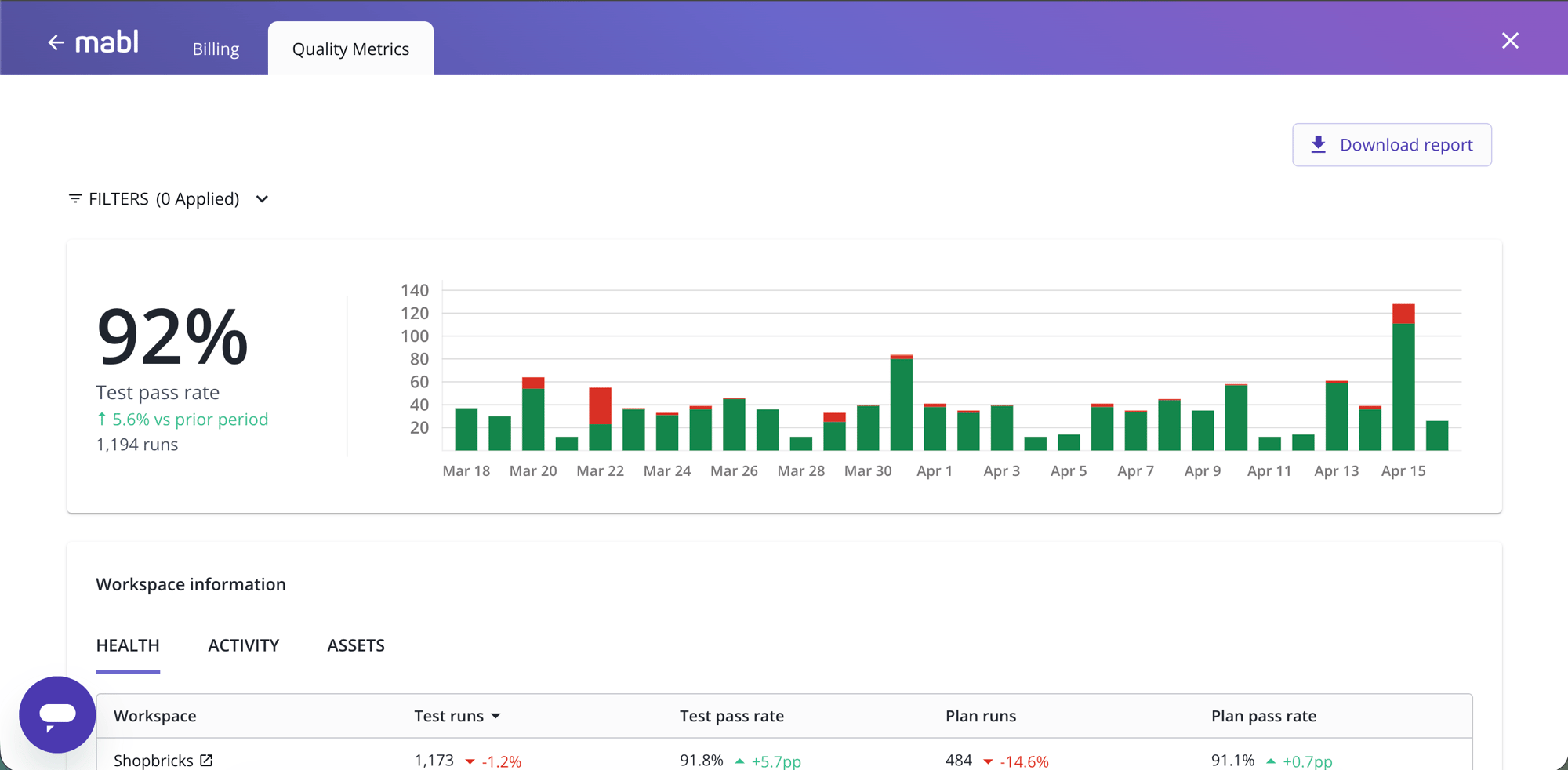Select the Health workspace tab

128,645
